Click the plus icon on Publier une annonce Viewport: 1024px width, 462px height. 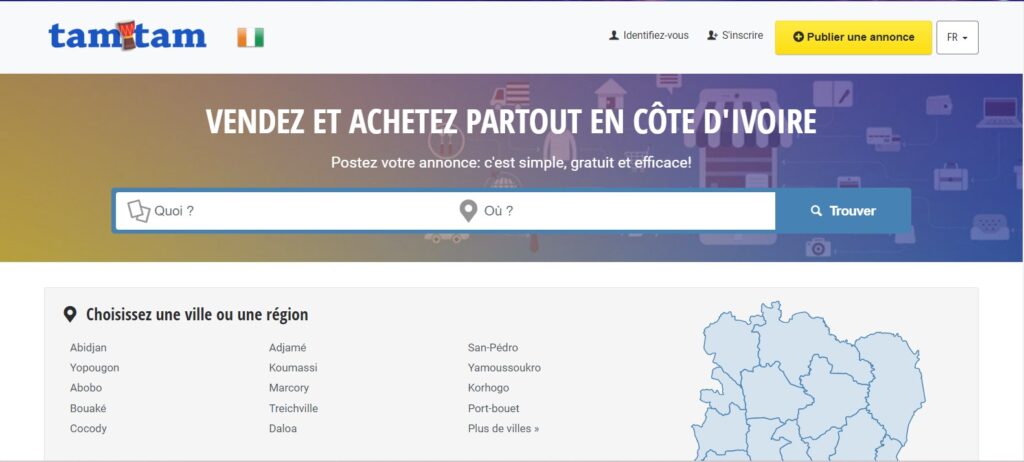[x=798, y=37]
